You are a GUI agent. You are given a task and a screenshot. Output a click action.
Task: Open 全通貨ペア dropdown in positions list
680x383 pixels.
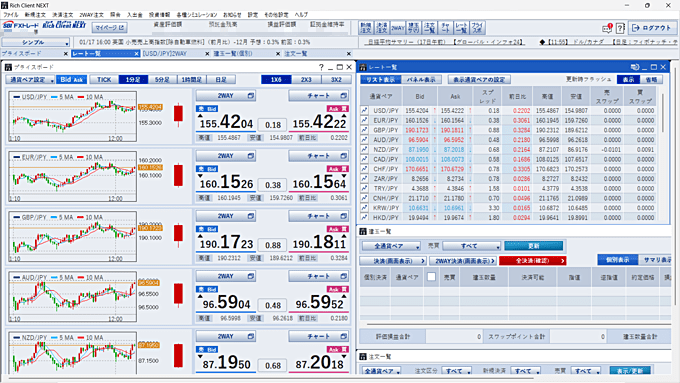[391, 246]
